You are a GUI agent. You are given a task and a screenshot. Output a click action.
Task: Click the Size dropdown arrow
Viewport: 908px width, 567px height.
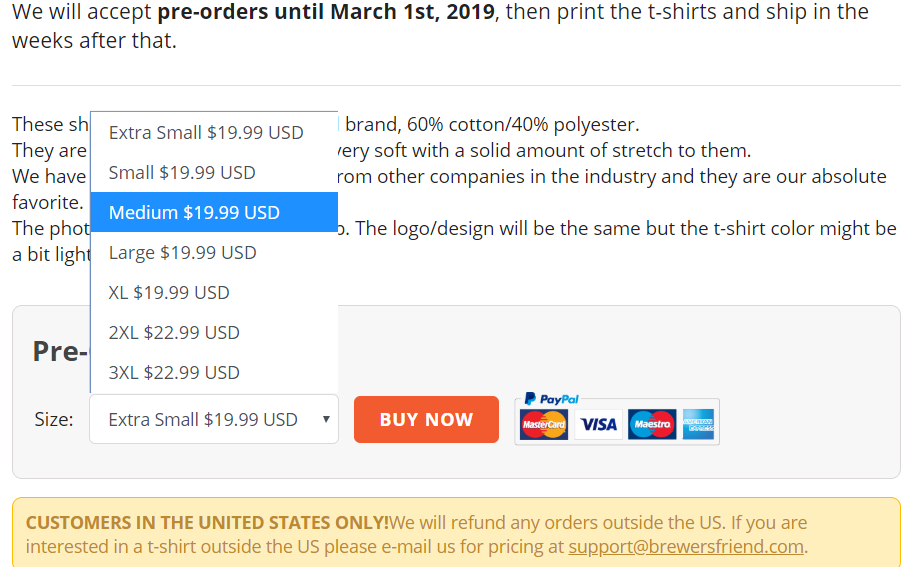[x=326, y=419]
